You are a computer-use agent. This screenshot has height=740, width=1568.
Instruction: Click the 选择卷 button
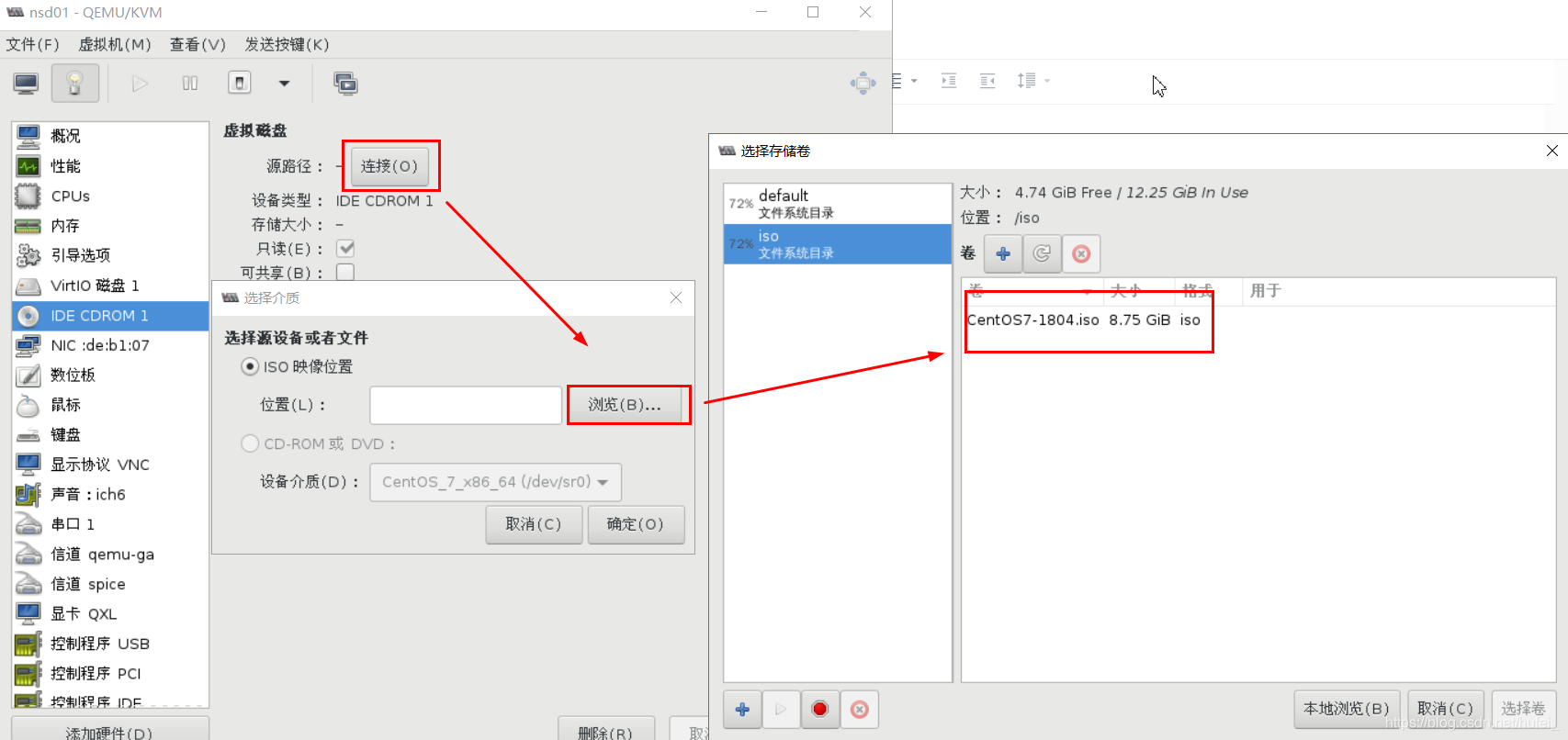click(x=1524, y=709)
